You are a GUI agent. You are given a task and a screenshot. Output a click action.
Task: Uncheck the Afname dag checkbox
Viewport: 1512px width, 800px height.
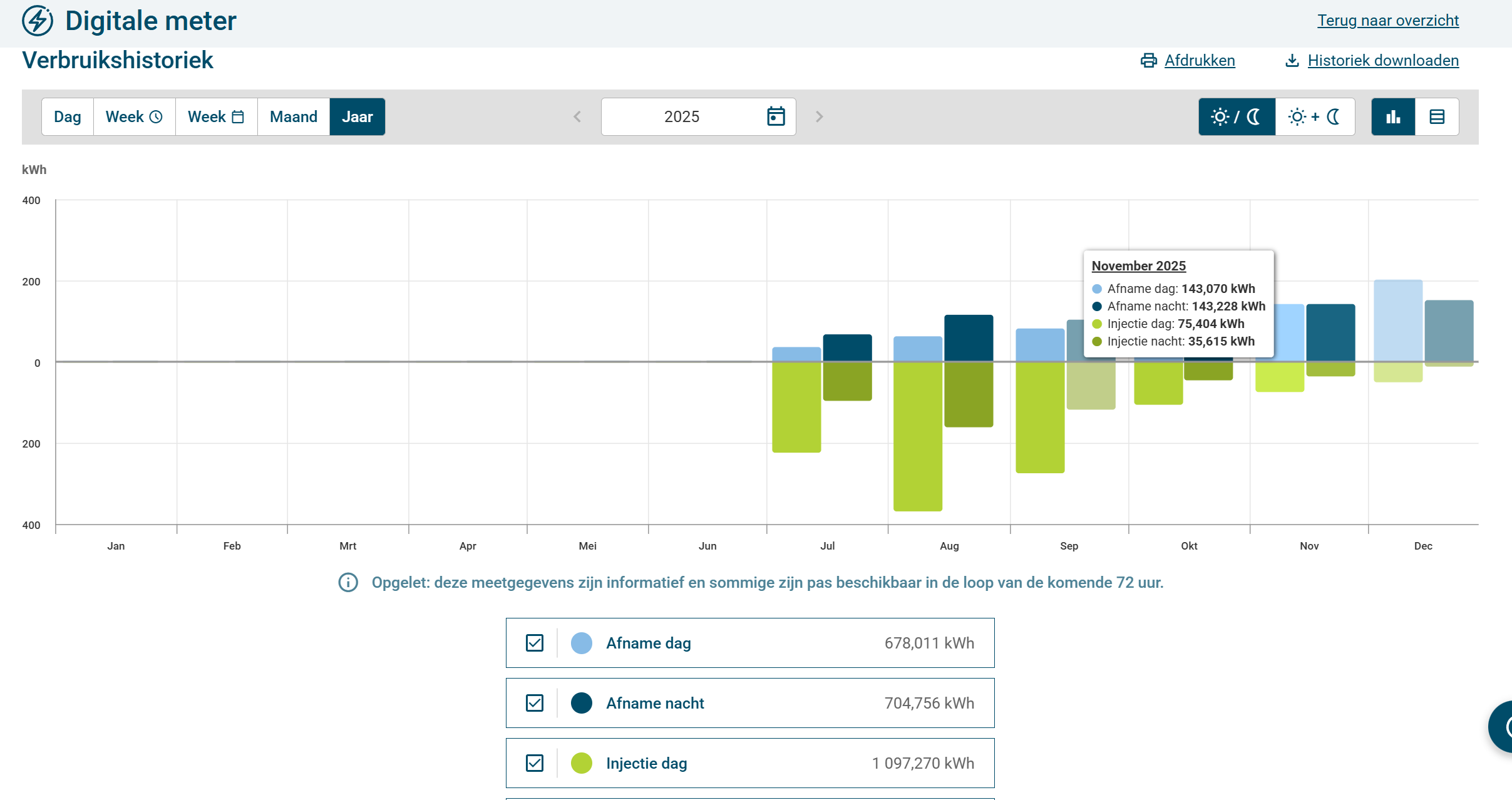(535, 643)
